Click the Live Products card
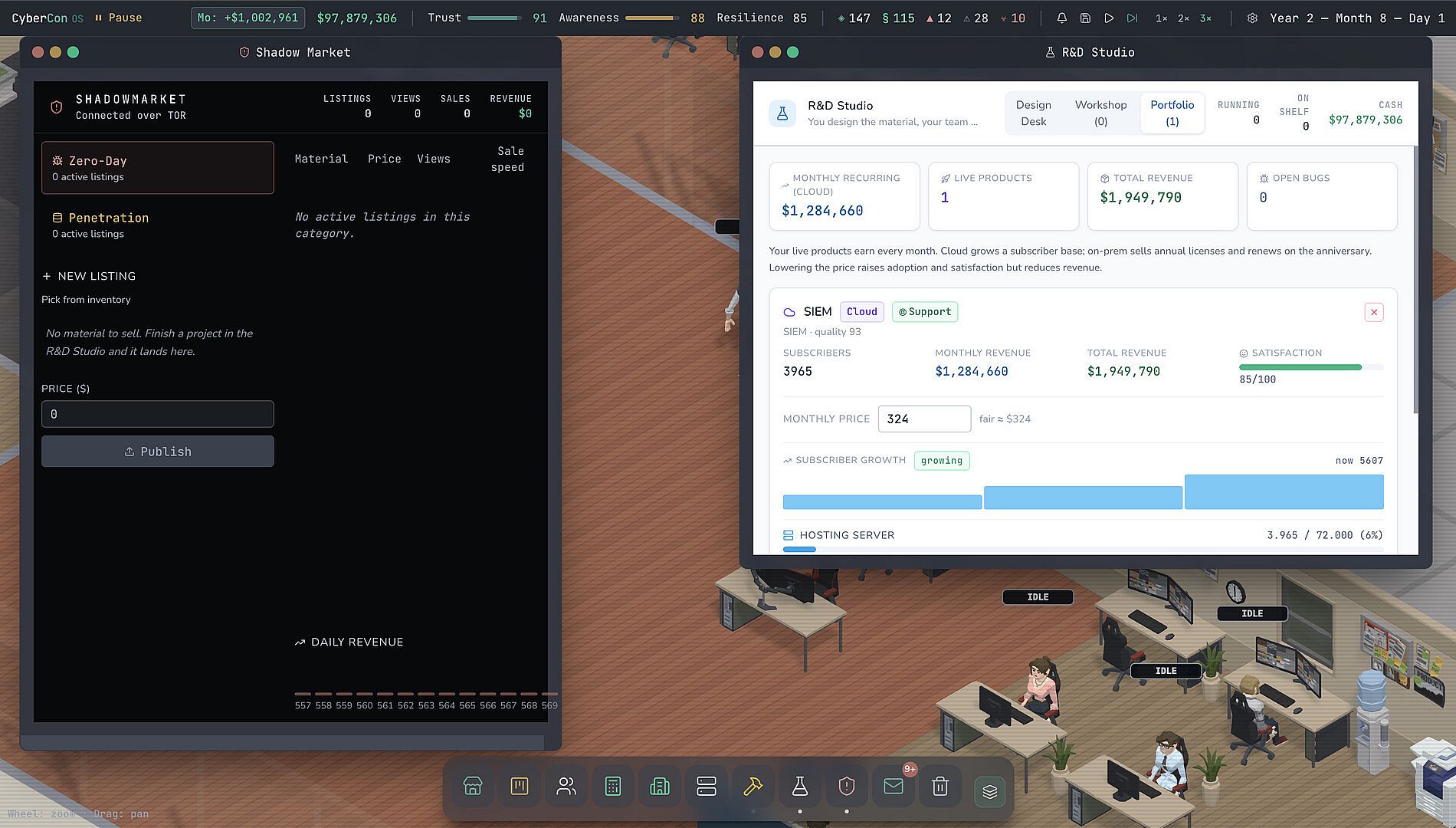The width and height of the screenshot is (1456, 828). (x=1003, y=196)
